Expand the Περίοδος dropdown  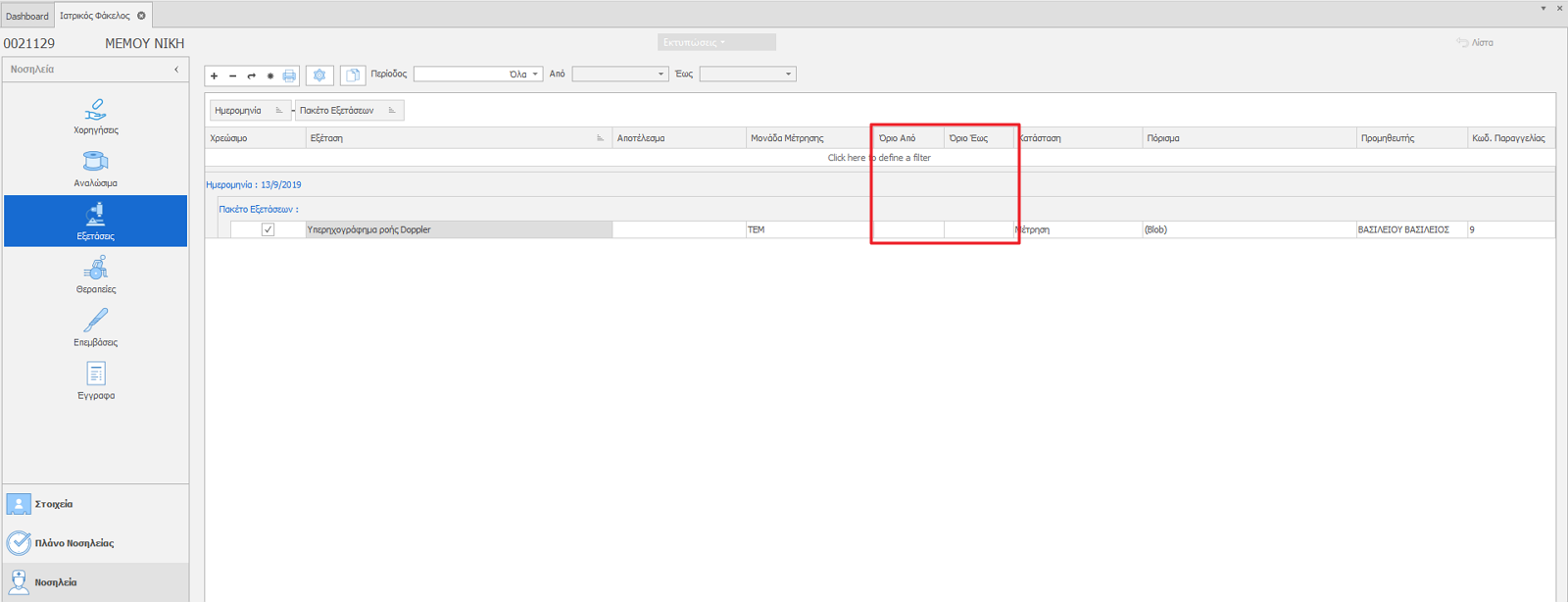tap(535, 75)
